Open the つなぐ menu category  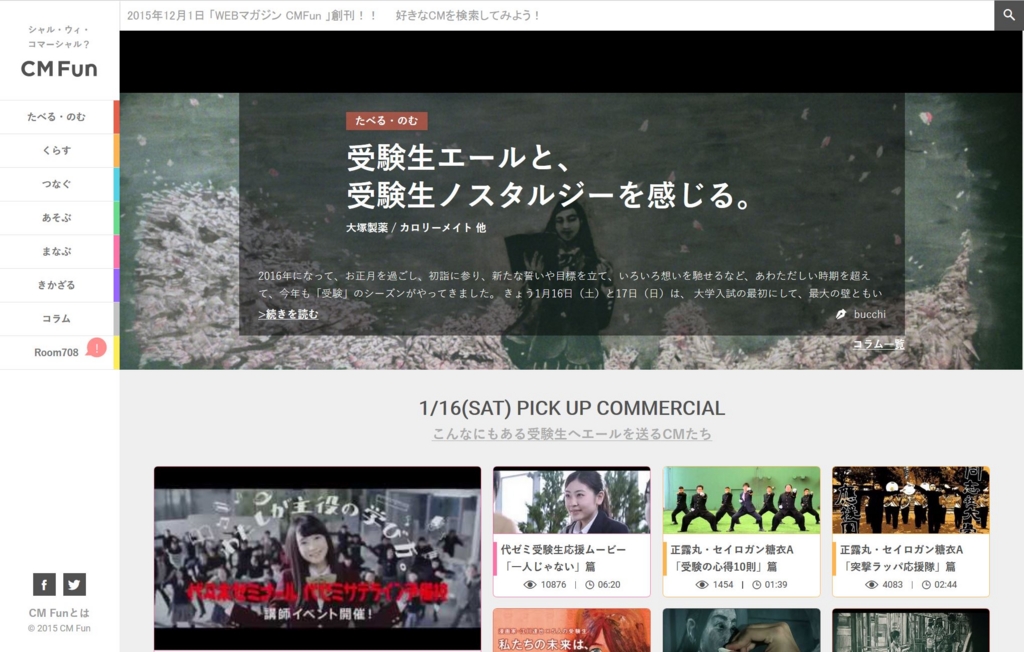[x=59, y=184]
